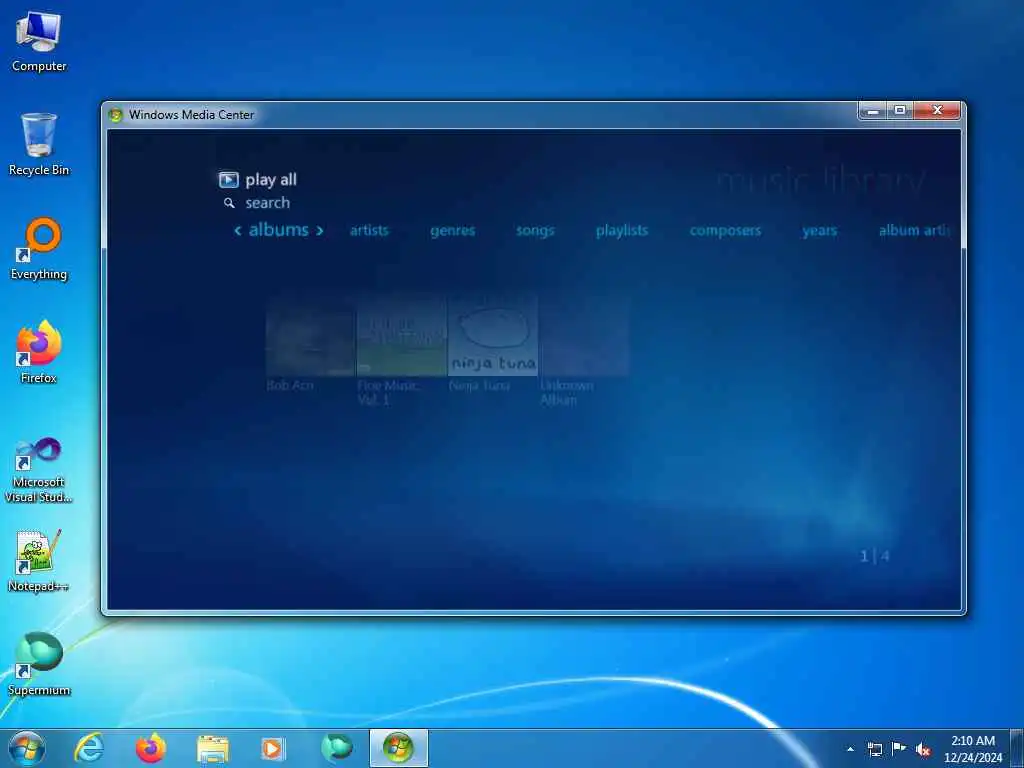
Task: Click the muted volume tray icon
Action: [923, 749]
